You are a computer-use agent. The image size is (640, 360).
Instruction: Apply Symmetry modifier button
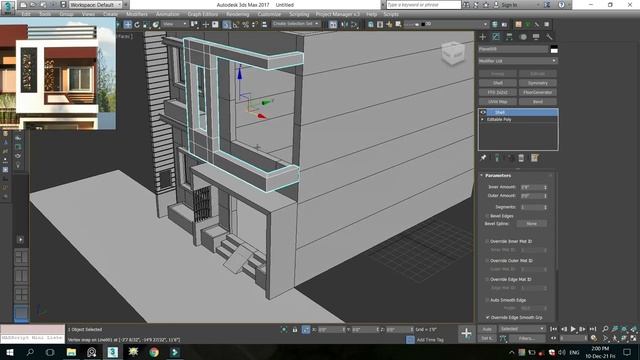[x=538, y=83]
